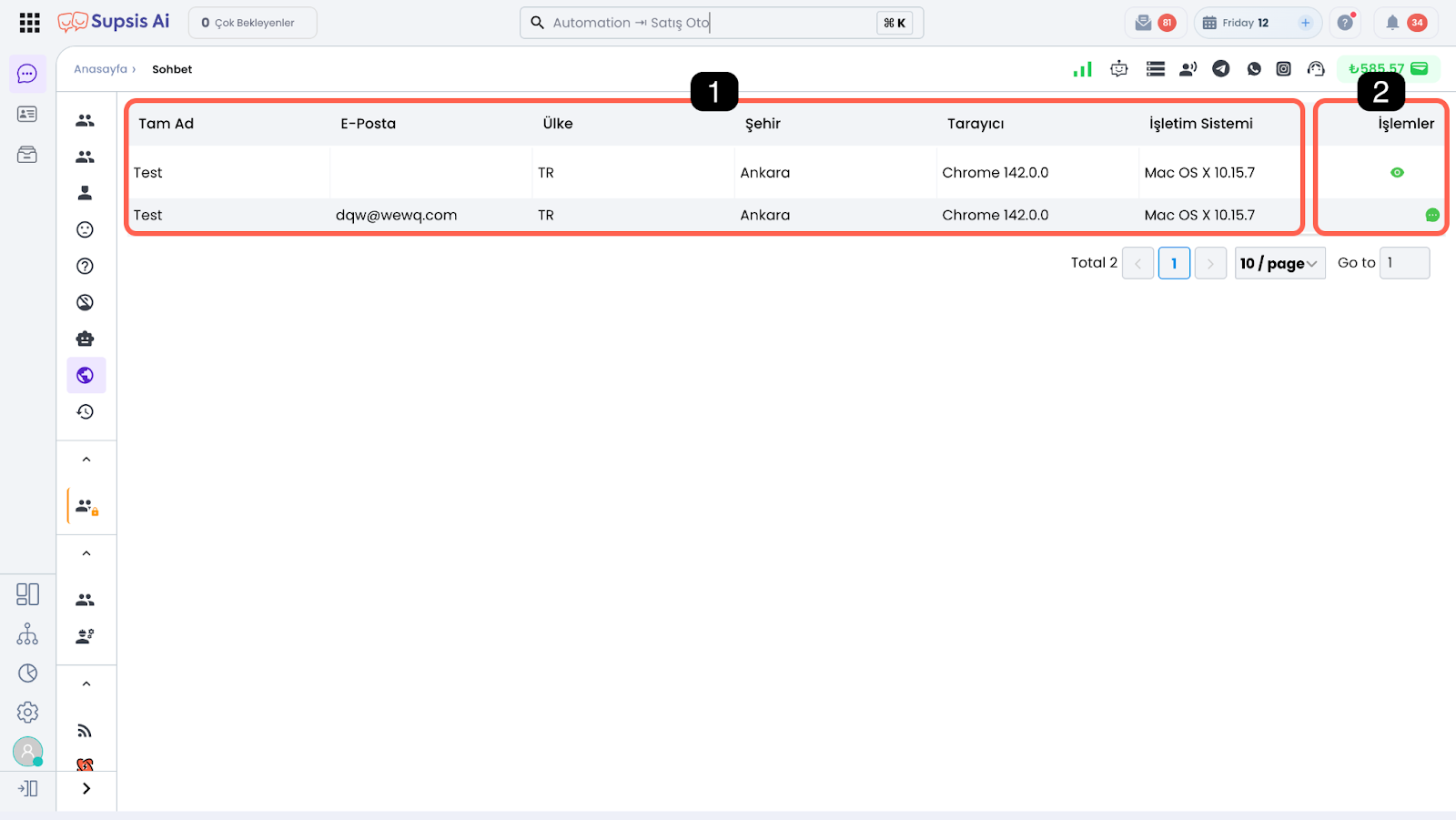Click the Anasayfa breadcrumb link
The image size is (1456, 820).
tap(100, 69)
